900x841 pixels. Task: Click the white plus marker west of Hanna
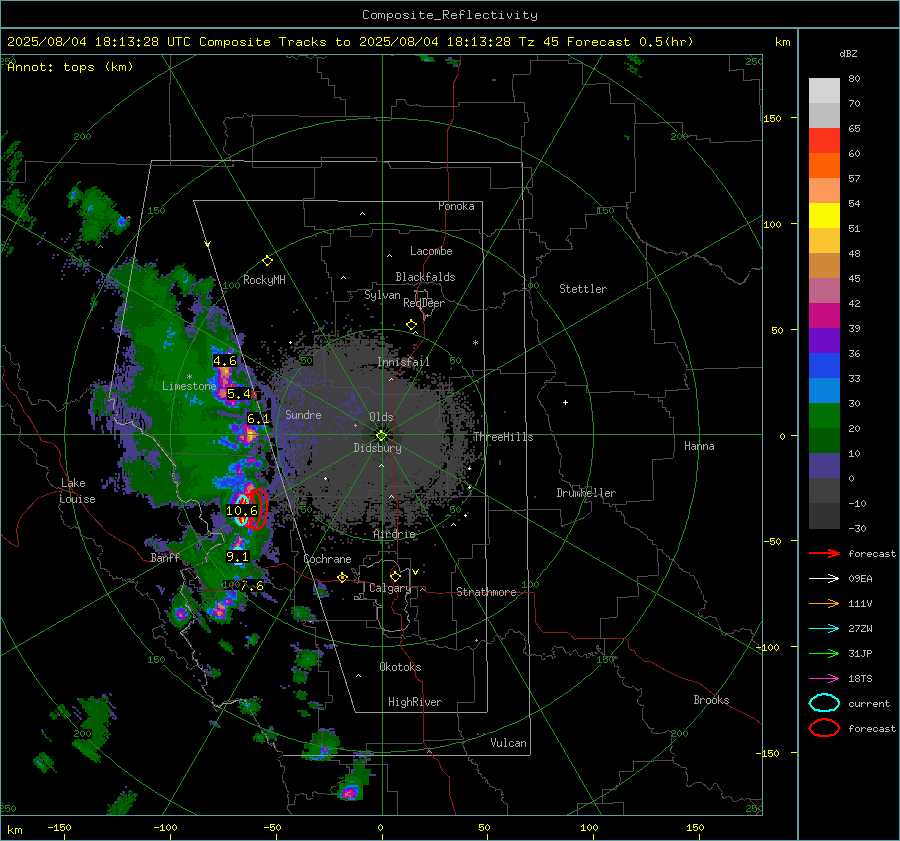pos(565,402)
